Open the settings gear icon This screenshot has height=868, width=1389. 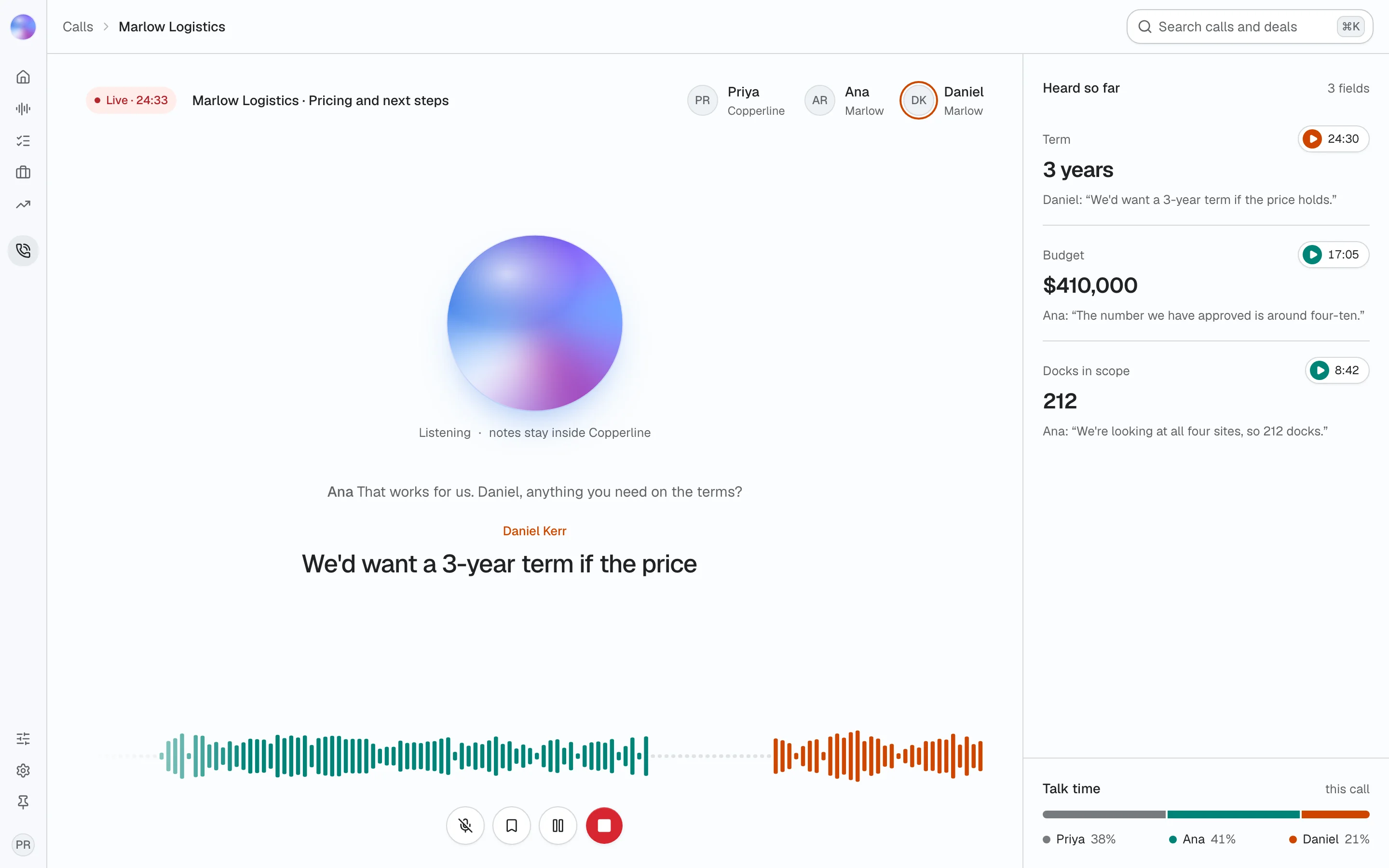23,771
